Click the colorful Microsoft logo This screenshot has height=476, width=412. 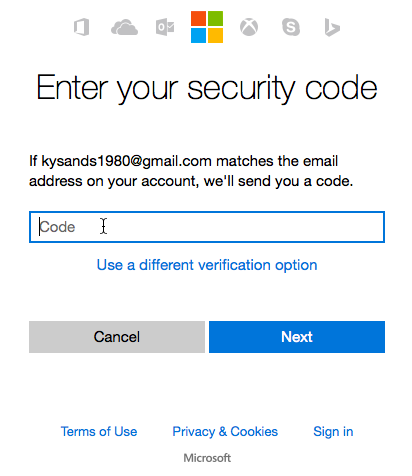(207, 27)
